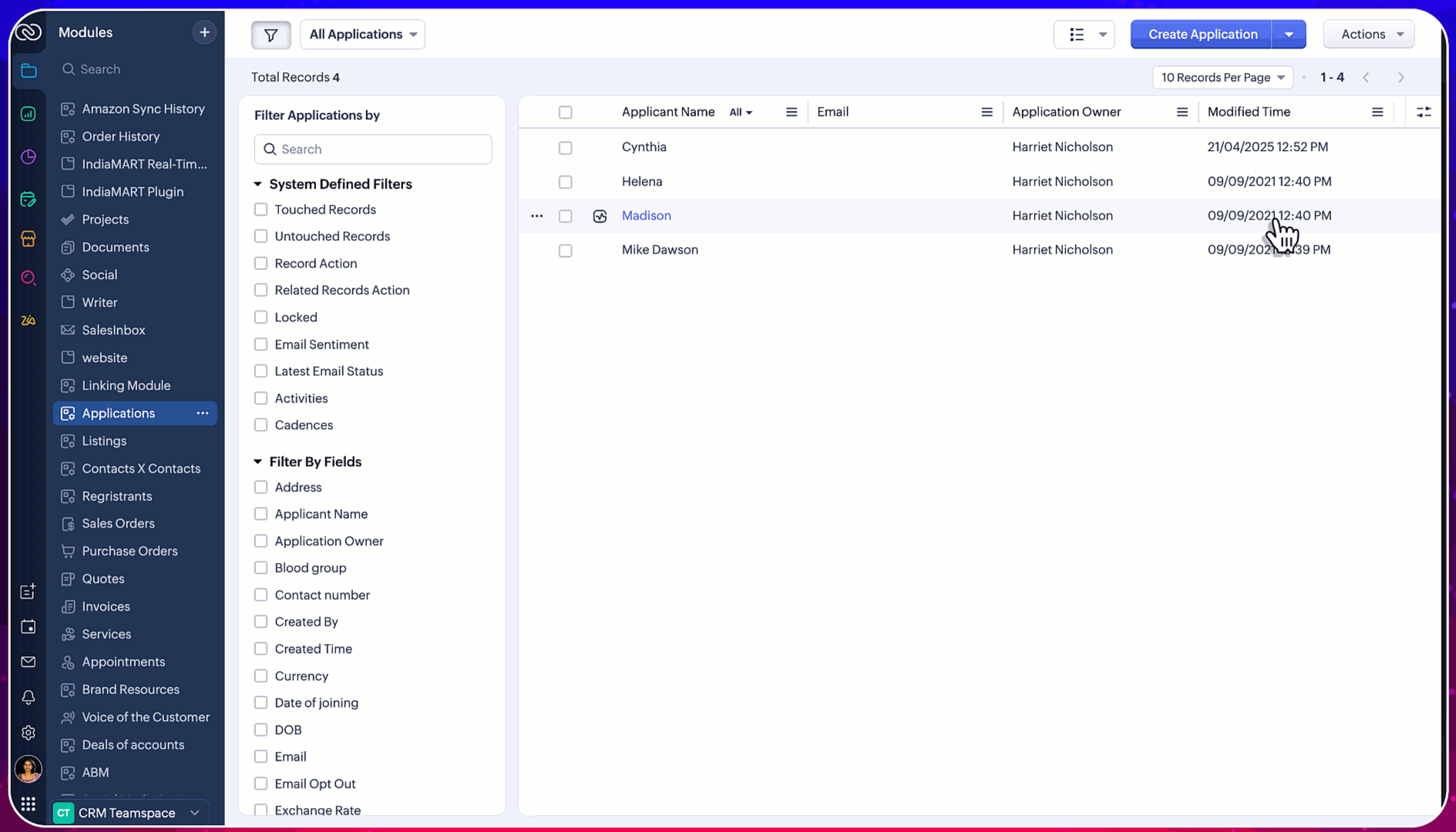This screenshot has width=1456, height=832.
Task: Click the profile avatar photo
Action: tap(28, 768)
